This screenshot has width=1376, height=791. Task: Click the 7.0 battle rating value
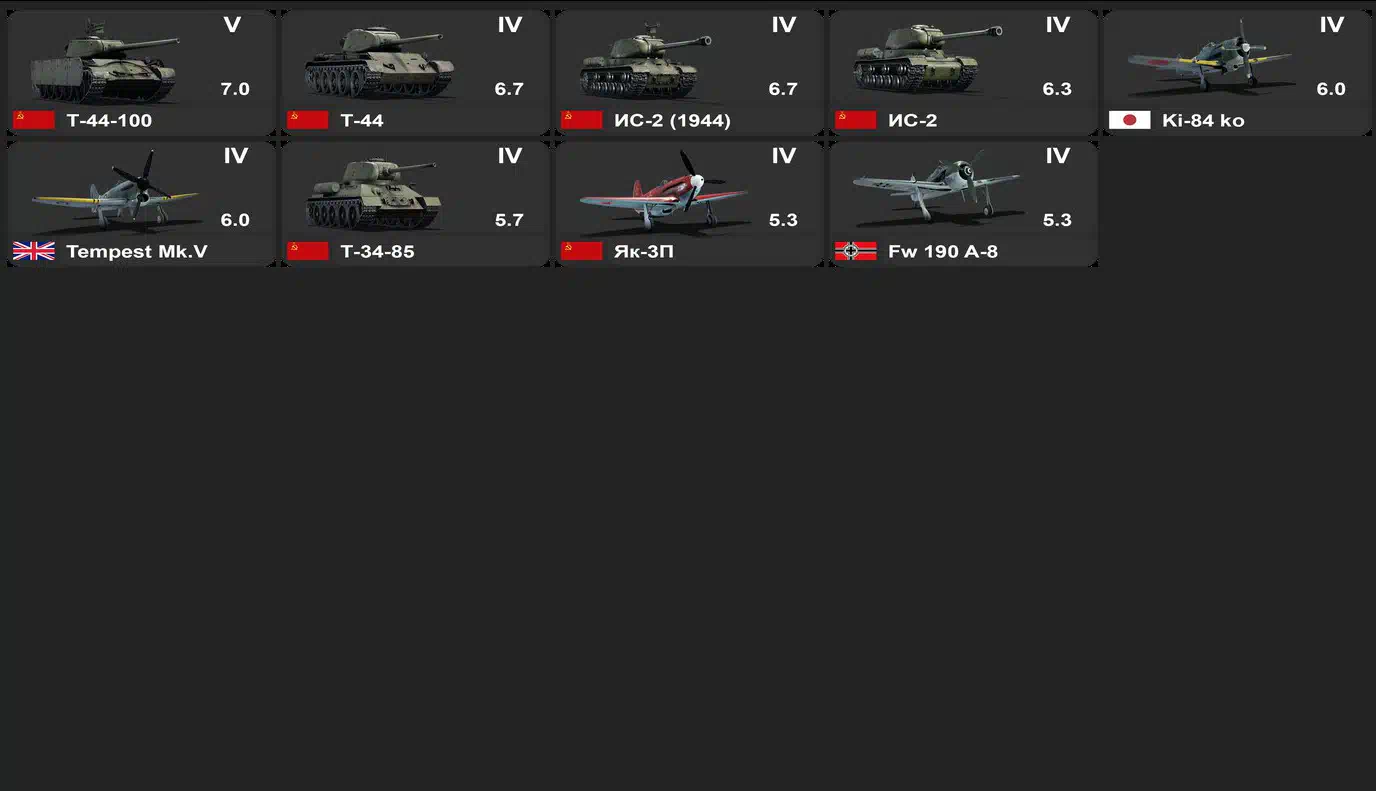click(235, 89)
